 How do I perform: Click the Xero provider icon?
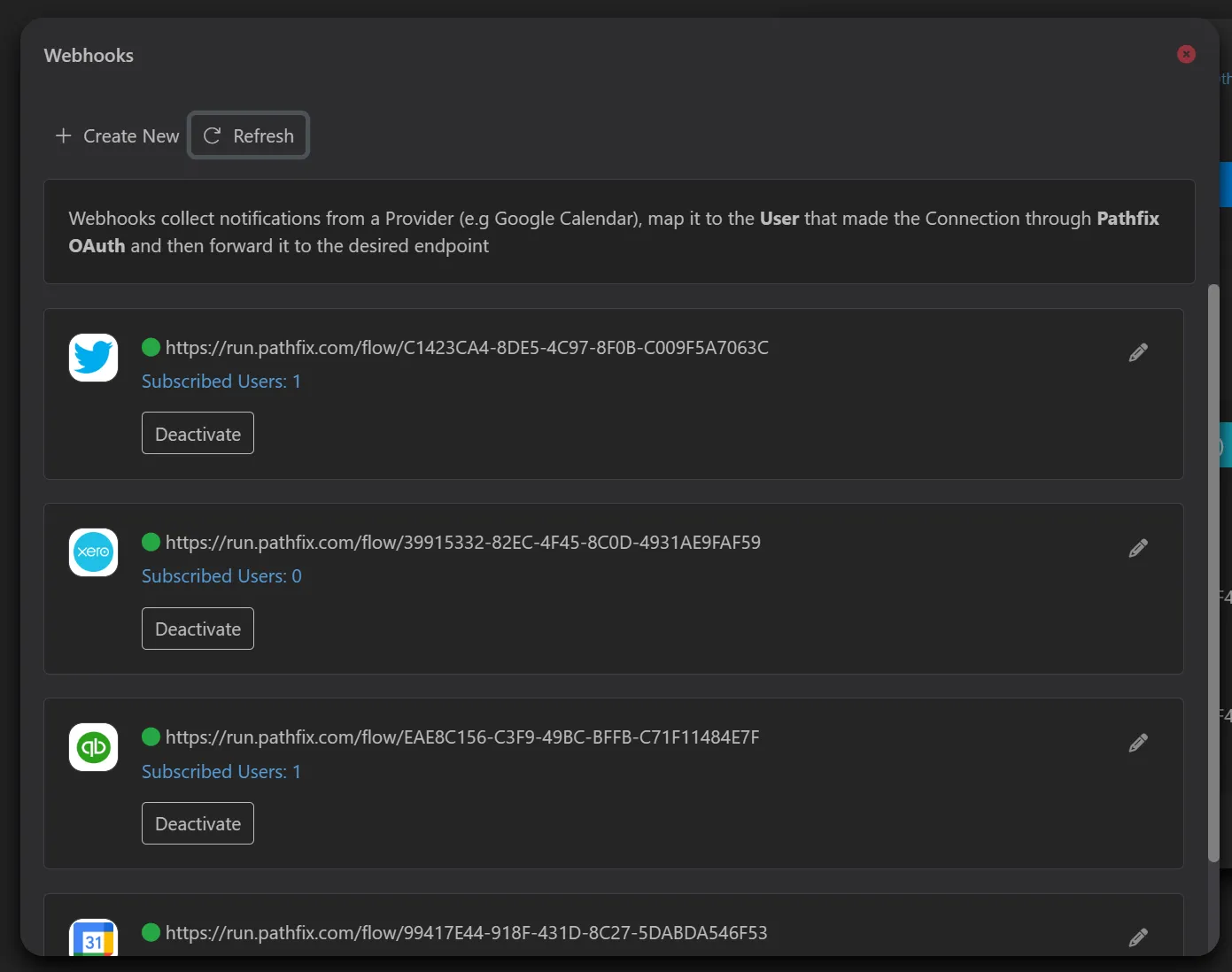click(x=93, y=552)
